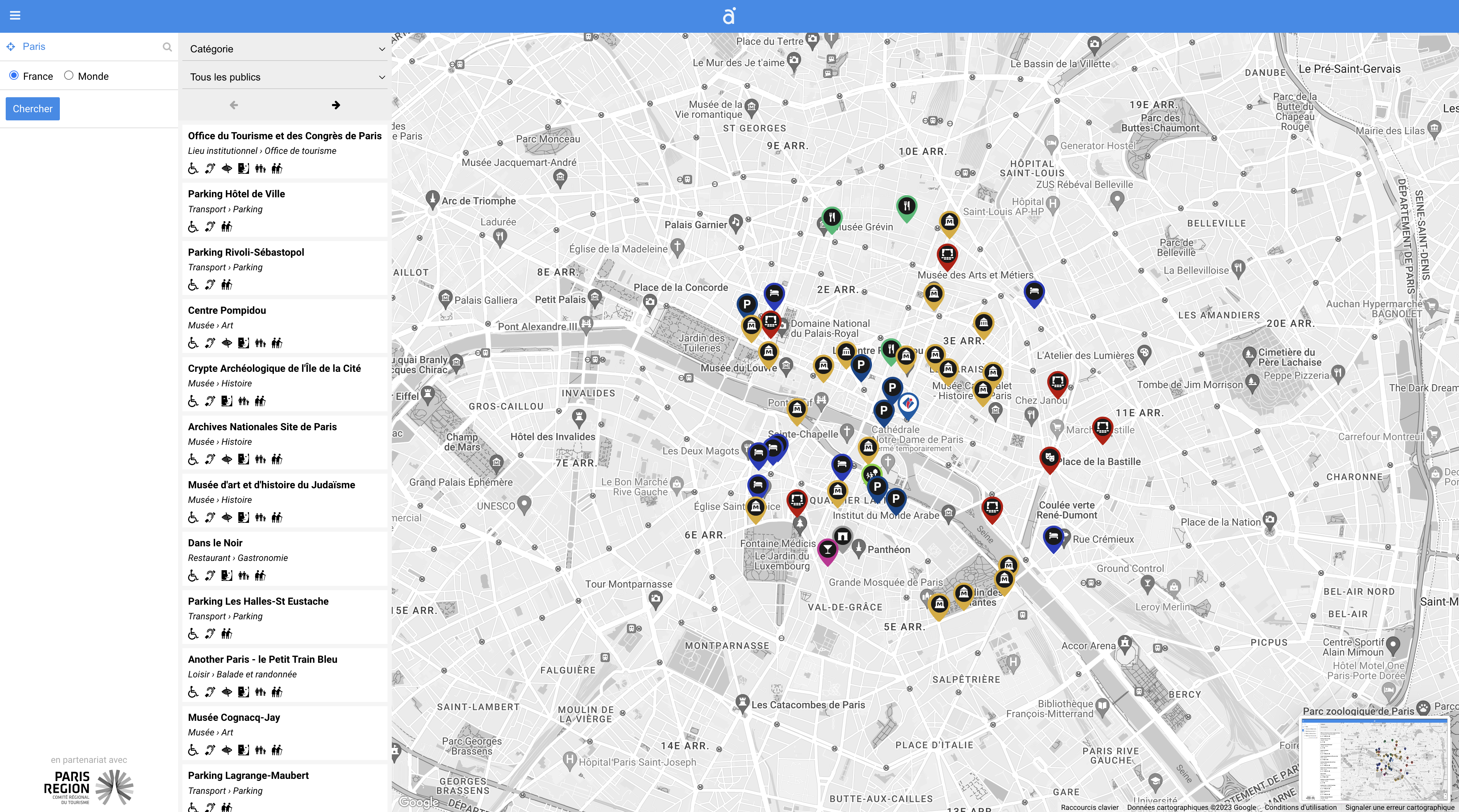Click the dark gray marker above Panthéon
This screenshot has width=1459, height=812.
(843, 538)
